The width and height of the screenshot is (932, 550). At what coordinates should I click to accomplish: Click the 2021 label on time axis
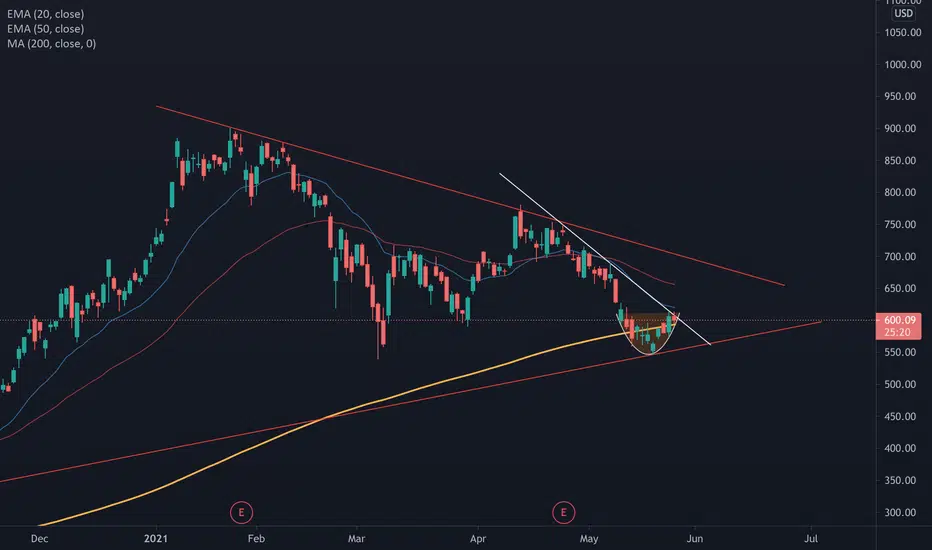[156, 539]
